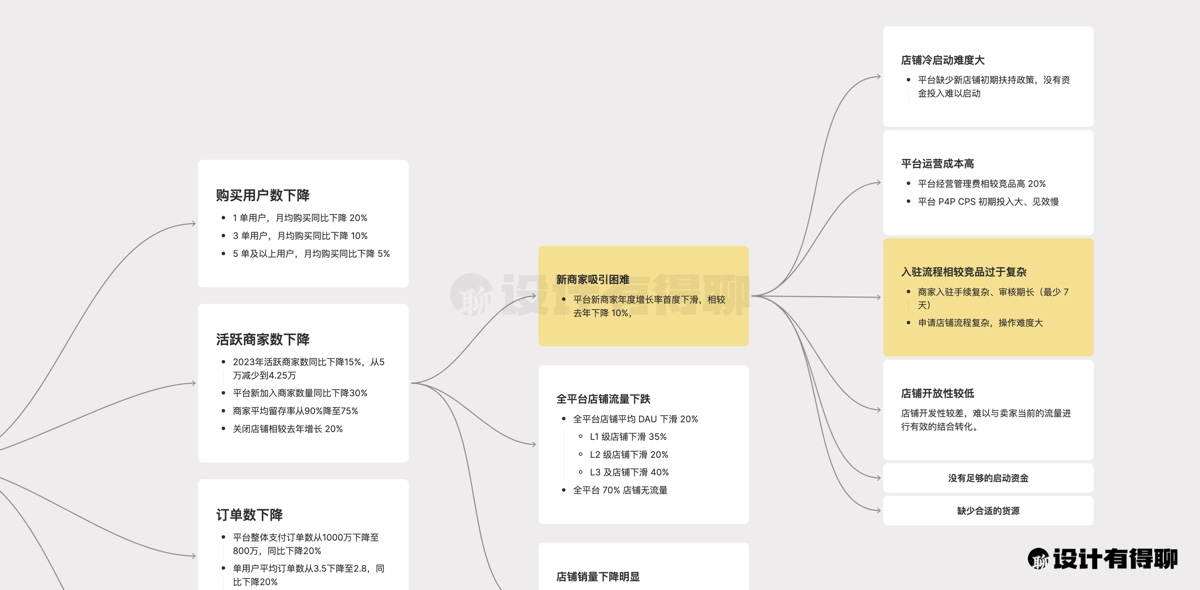Select the 缺少合适的货源 node

pos(988,511)
